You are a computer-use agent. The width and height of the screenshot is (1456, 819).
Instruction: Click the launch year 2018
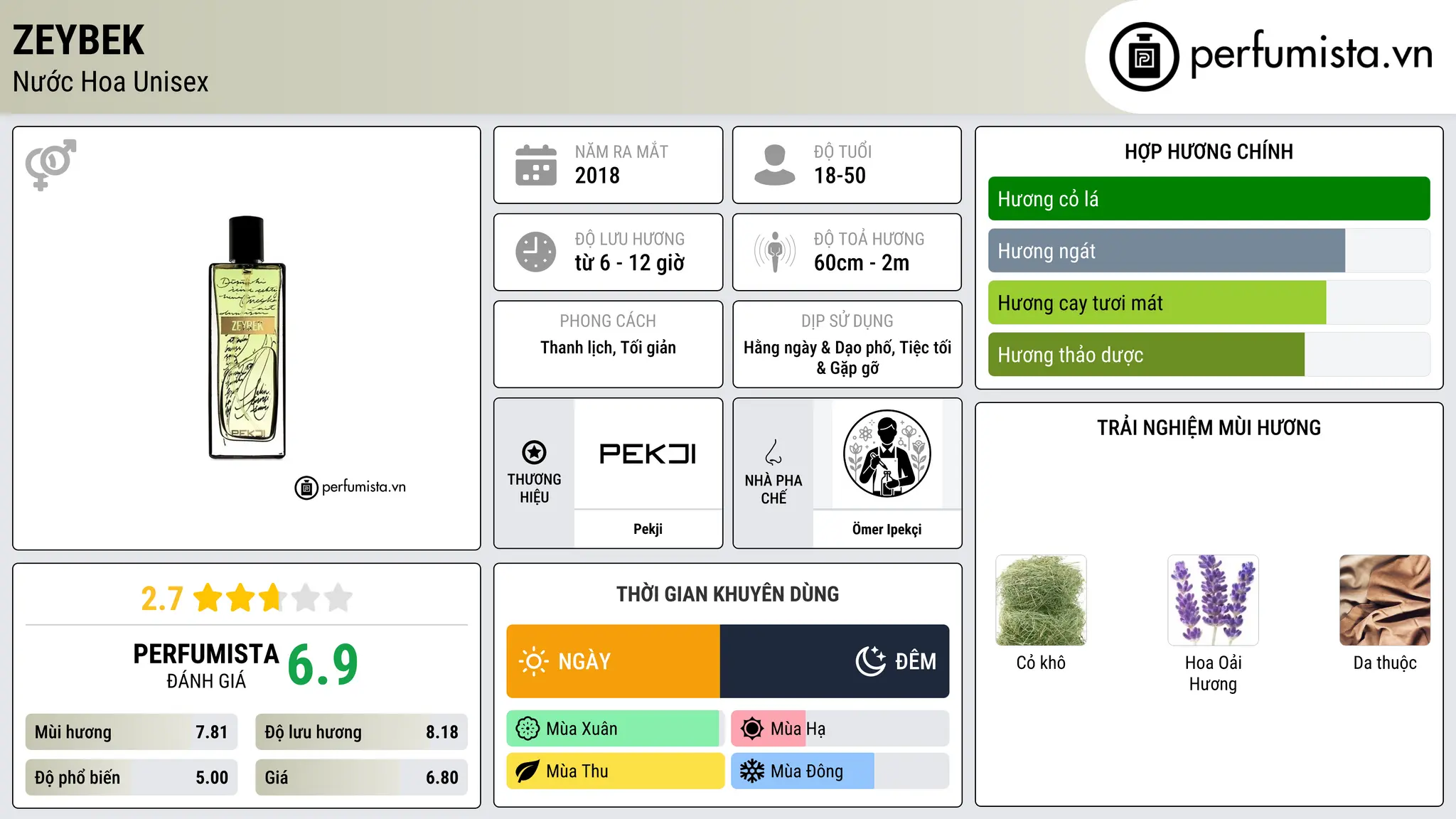pyautogui.click(x=597, y=176)
